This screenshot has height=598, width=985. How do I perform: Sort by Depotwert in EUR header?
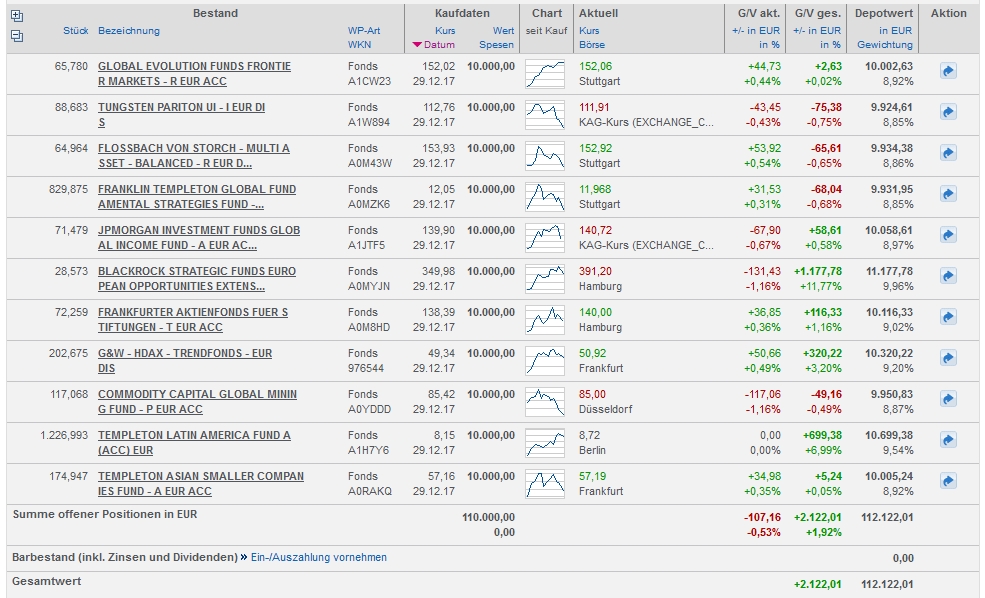tap(896, 30)
